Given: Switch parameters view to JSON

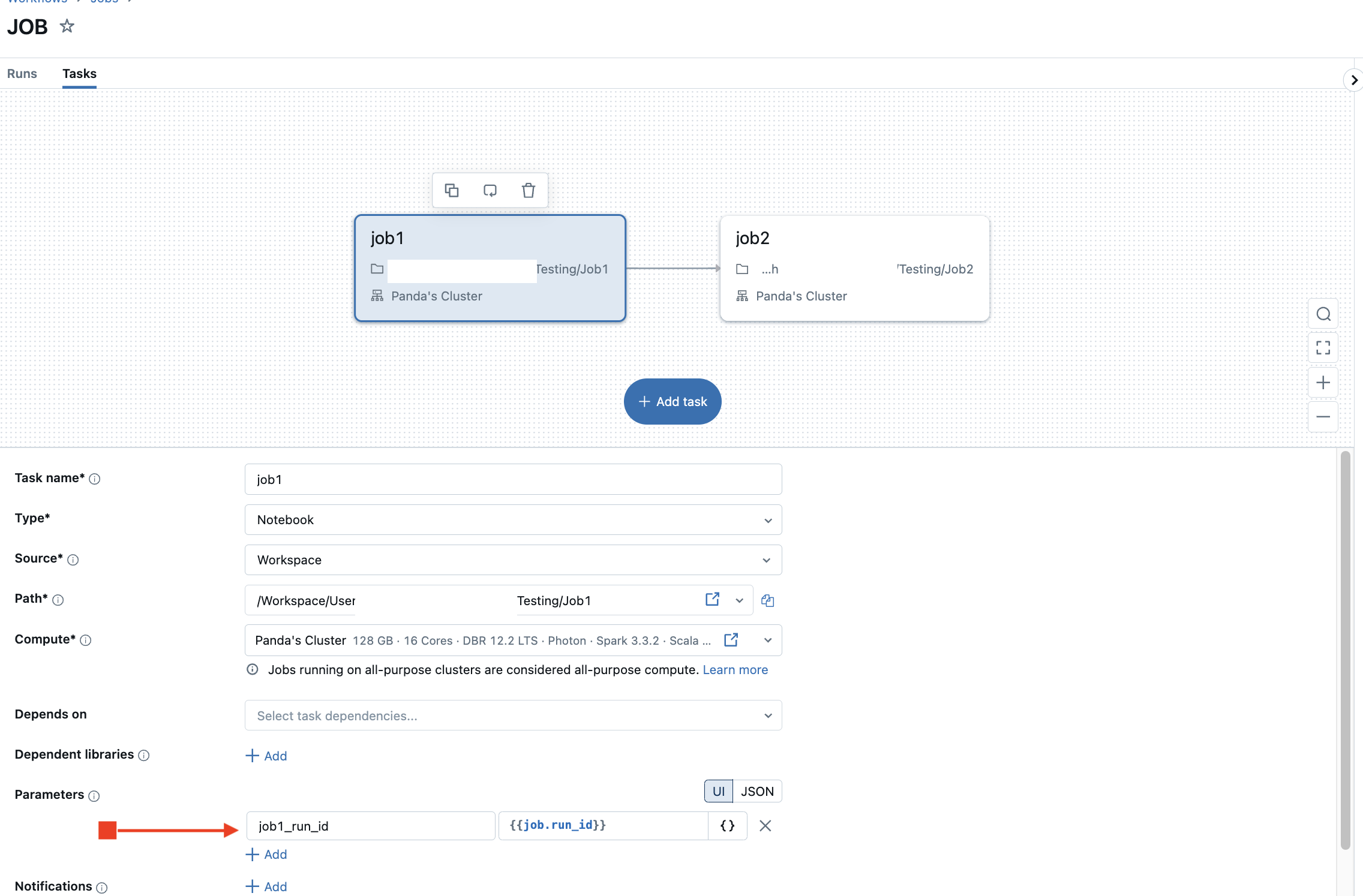Looking at the screenshot, I should tap(757, 790).
